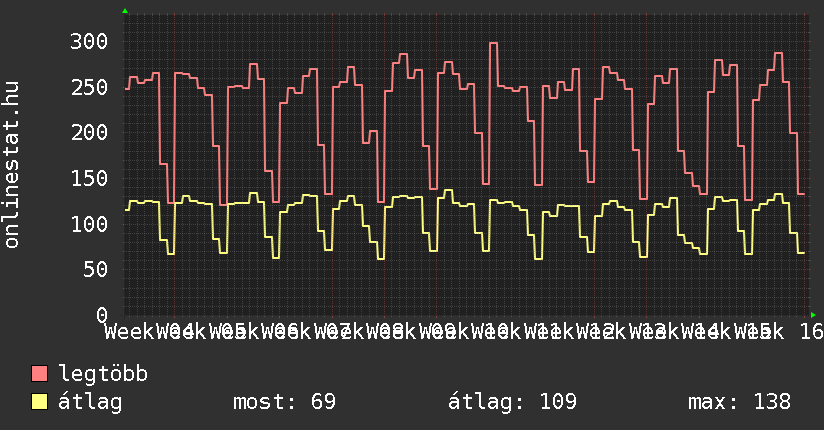The height and width of the screenshot is (430, 824).
Task: Click the 300 y-axis label
Action: (89, 41)
